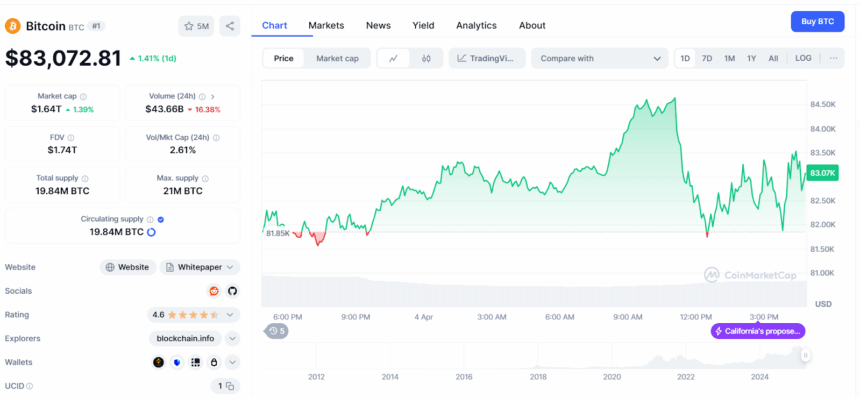Viewport: 860px width, 398px height.
Task: Switch to line chart view
Action: (x=393, y=58)
